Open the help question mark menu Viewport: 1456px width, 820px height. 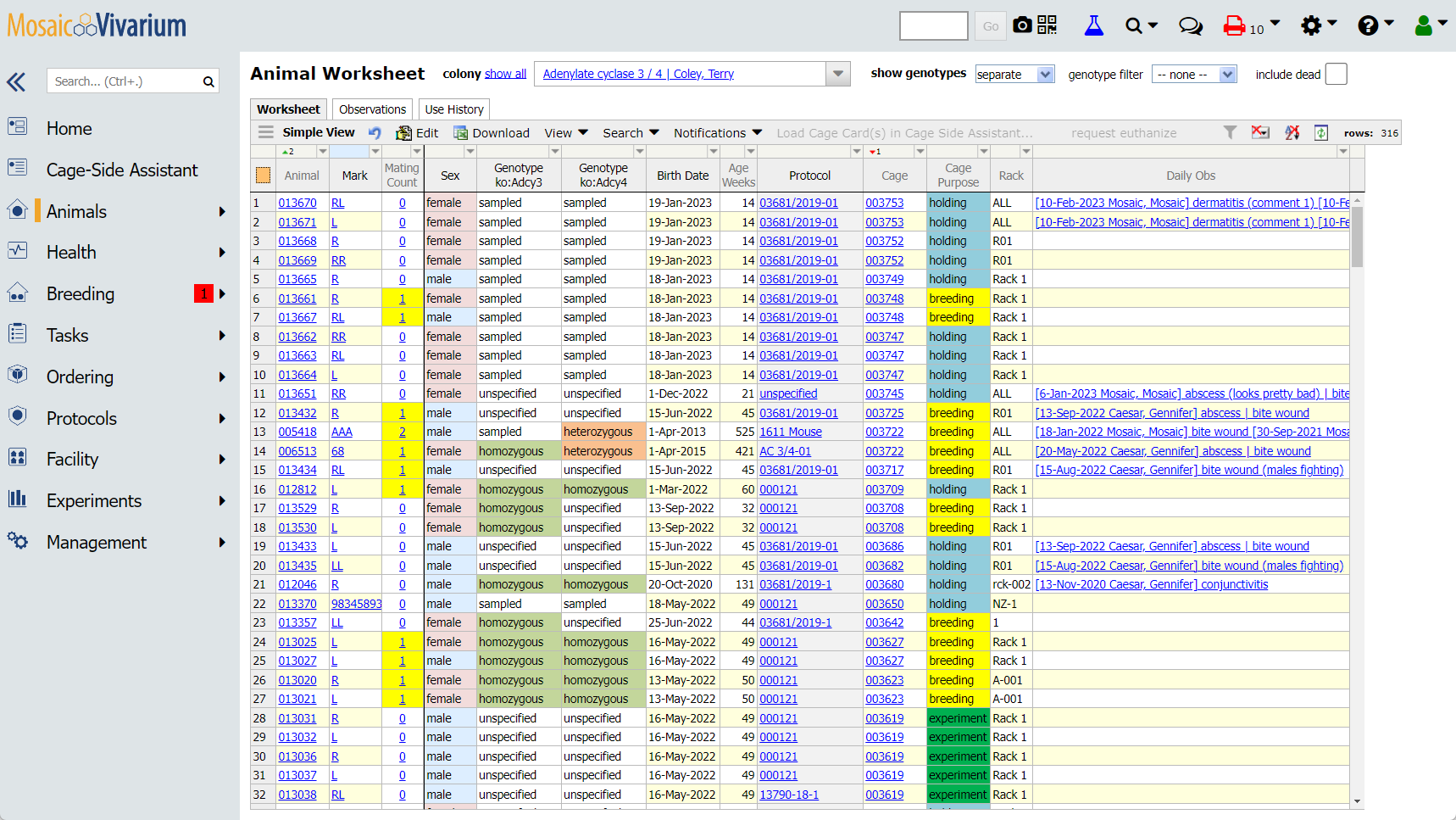[1375, 25]
